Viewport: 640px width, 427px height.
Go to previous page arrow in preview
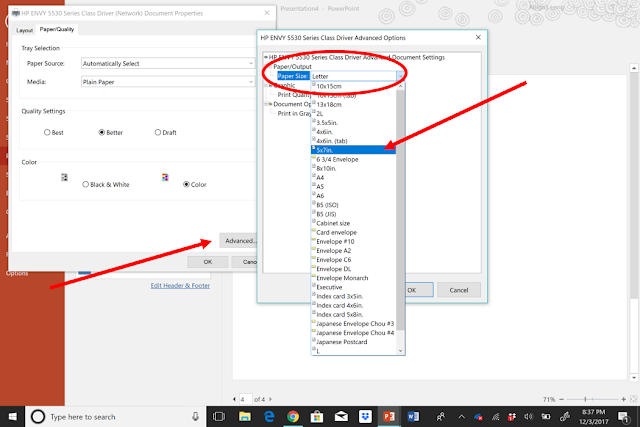click(234, 399)
